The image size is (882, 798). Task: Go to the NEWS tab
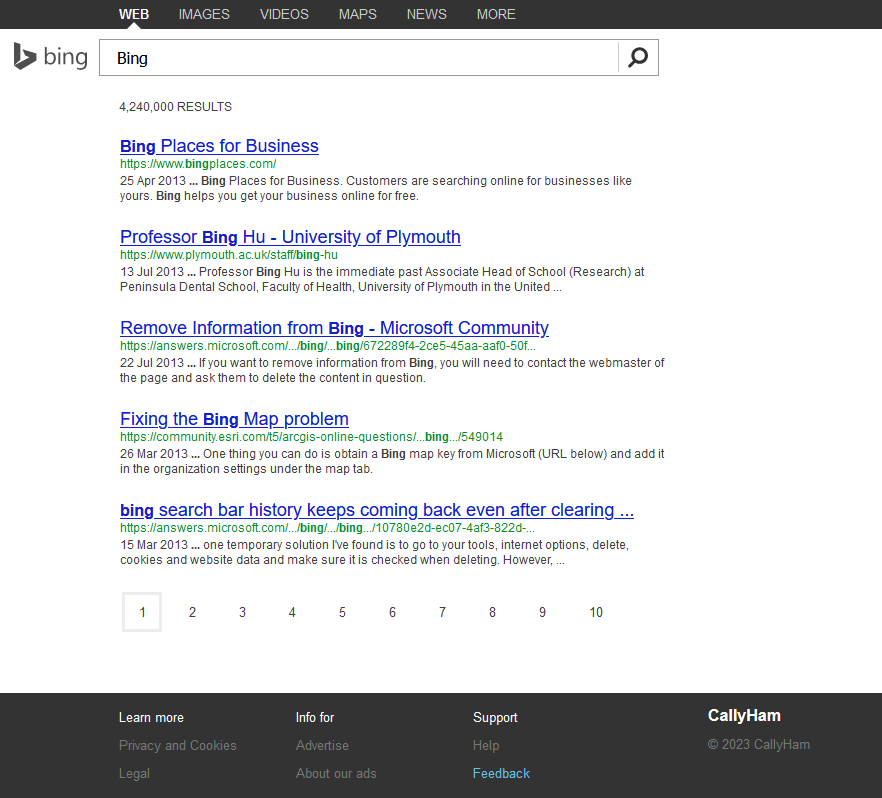(x=427, y=14)
